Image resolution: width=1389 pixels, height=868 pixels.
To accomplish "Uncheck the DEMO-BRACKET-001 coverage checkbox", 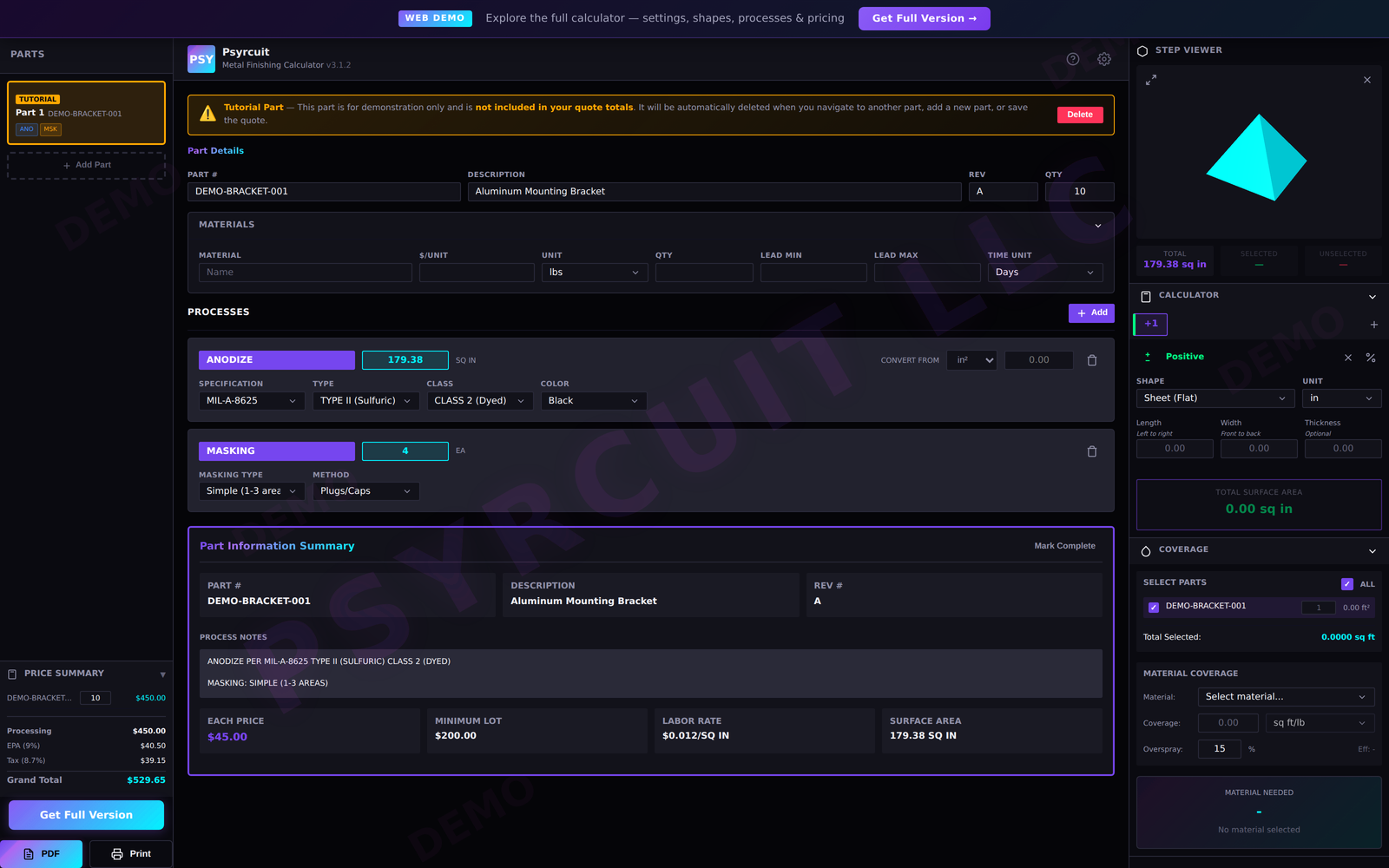I will click(1154, 608).
